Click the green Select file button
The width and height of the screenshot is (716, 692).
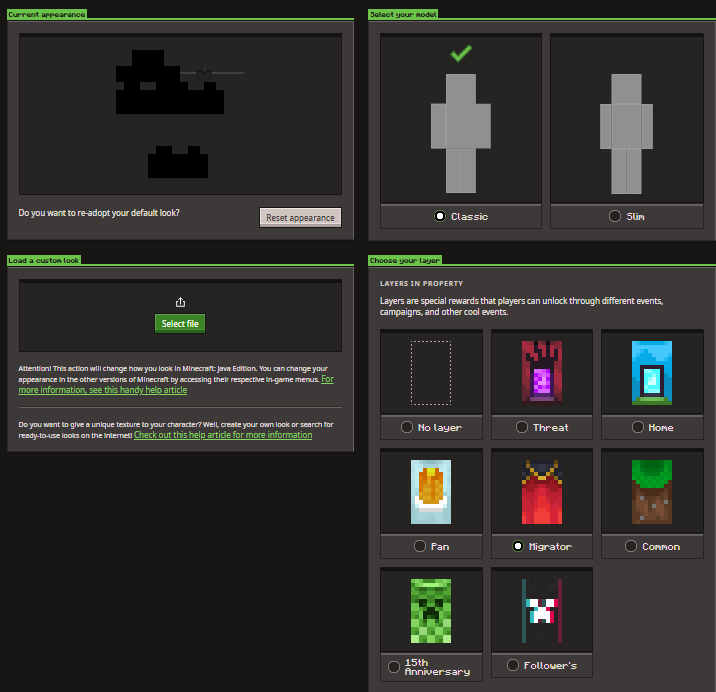click(x=180, y=323)
